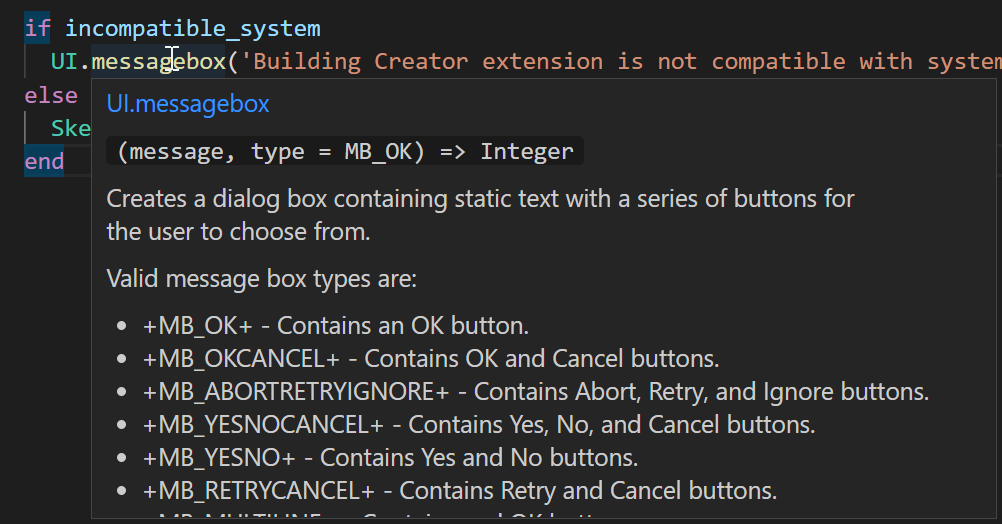Place cursor on incompatible_system identifier
1002x524 pixels.
point(193,29)
